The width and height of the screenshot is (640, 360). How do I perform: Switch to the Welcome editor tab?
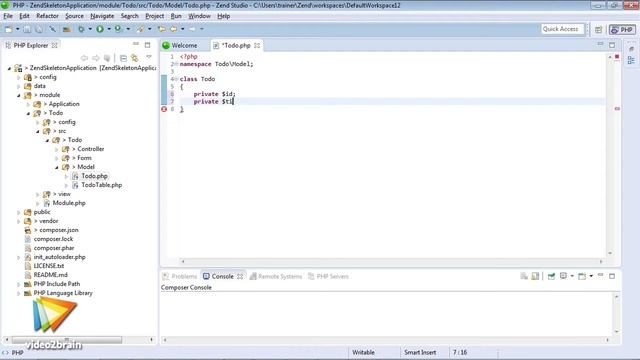pos(180,45)
